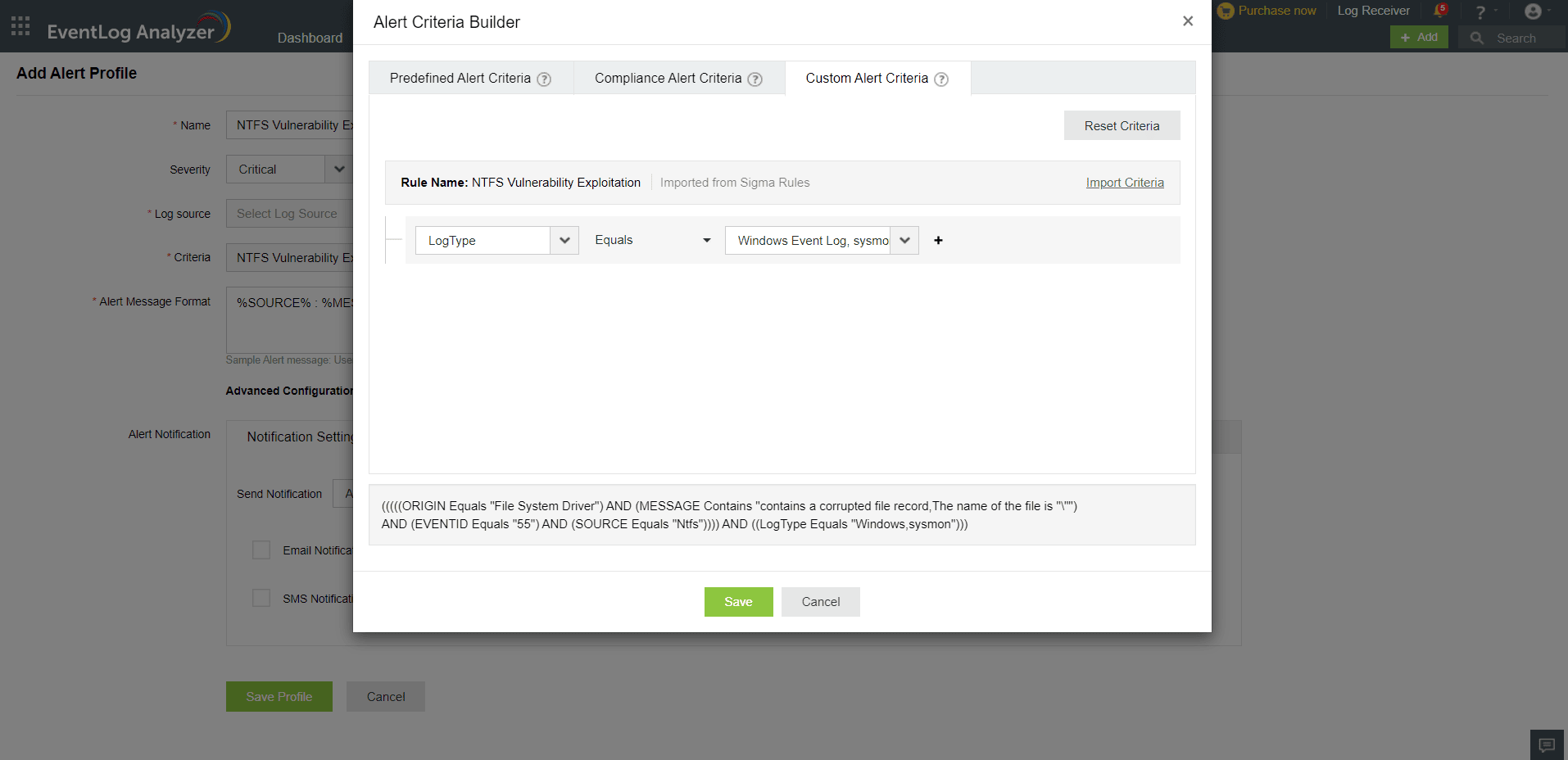Screen dimensions: 1568x760
Task: Close the Alert Criteria Builder dialog
Action: (1188, 21)
